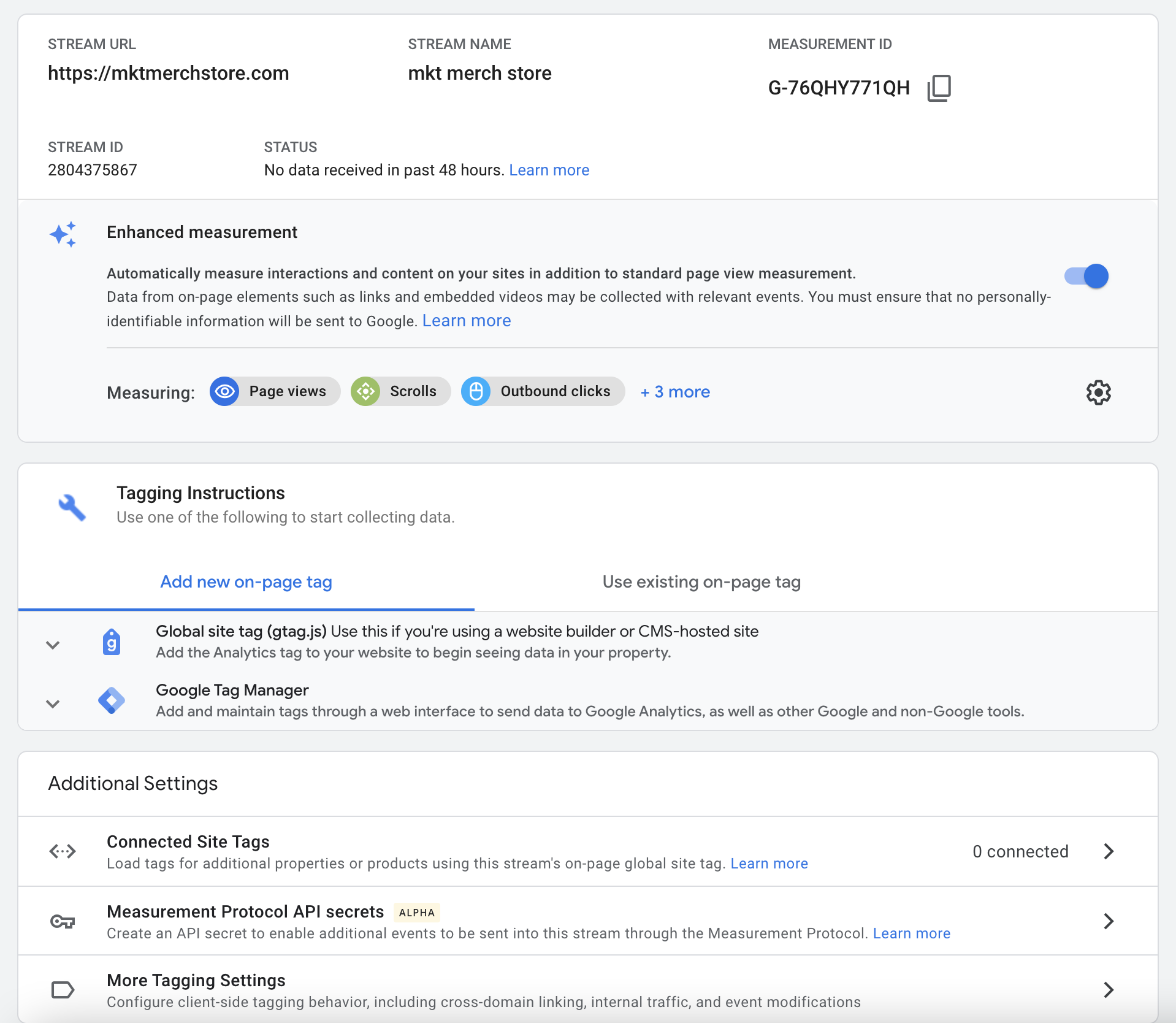Click the Measurement Protocol API key icon

point(62,921)
